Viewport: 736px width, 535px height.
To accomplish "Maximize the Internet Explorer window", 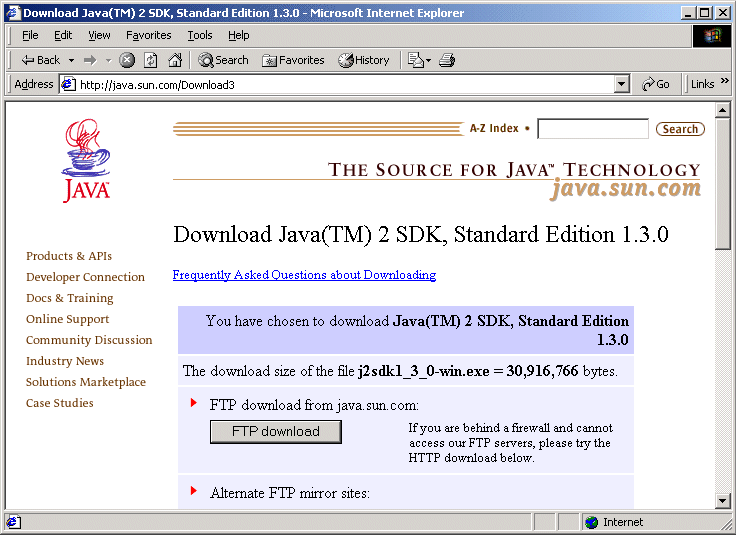I will [704, 13].
